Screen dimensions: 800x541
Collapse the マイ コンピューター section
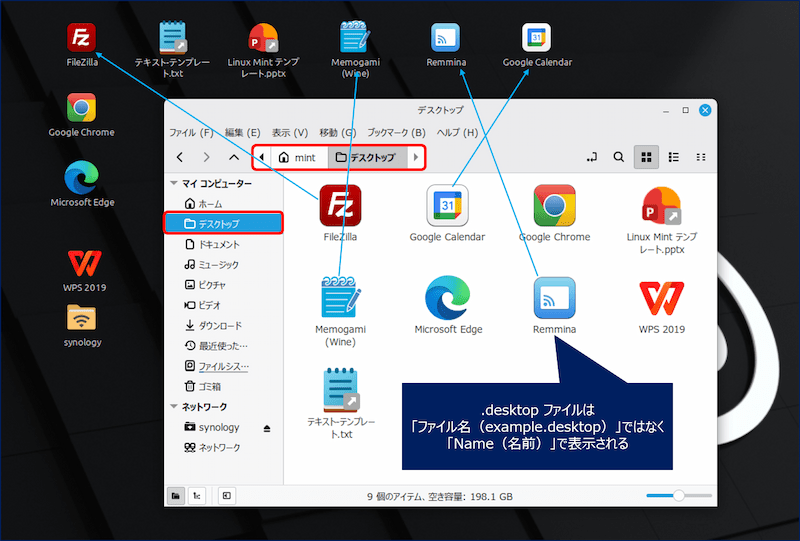[x=173, y=183]
